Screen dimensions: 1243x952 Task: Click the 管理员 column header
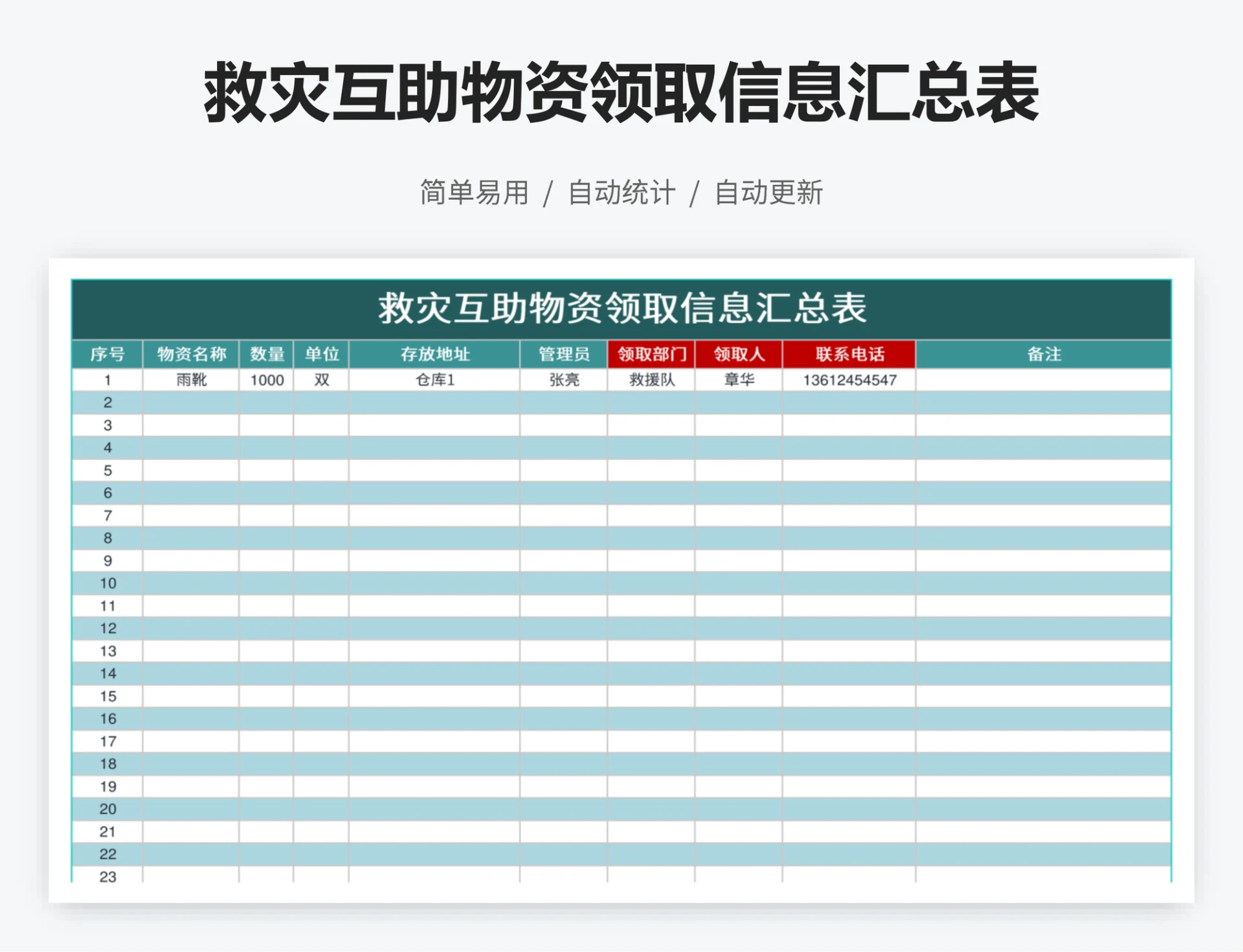563,354
